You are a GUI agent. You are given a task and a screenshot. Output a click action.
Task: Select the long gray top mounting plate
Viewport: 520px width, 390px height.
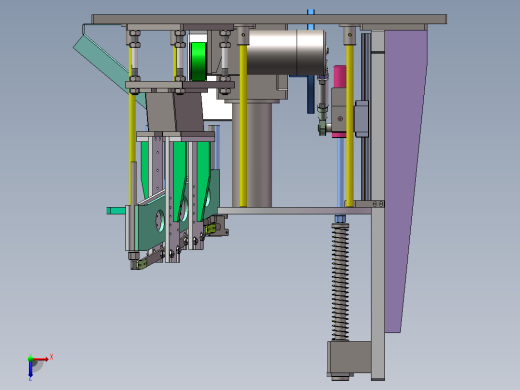269,19
